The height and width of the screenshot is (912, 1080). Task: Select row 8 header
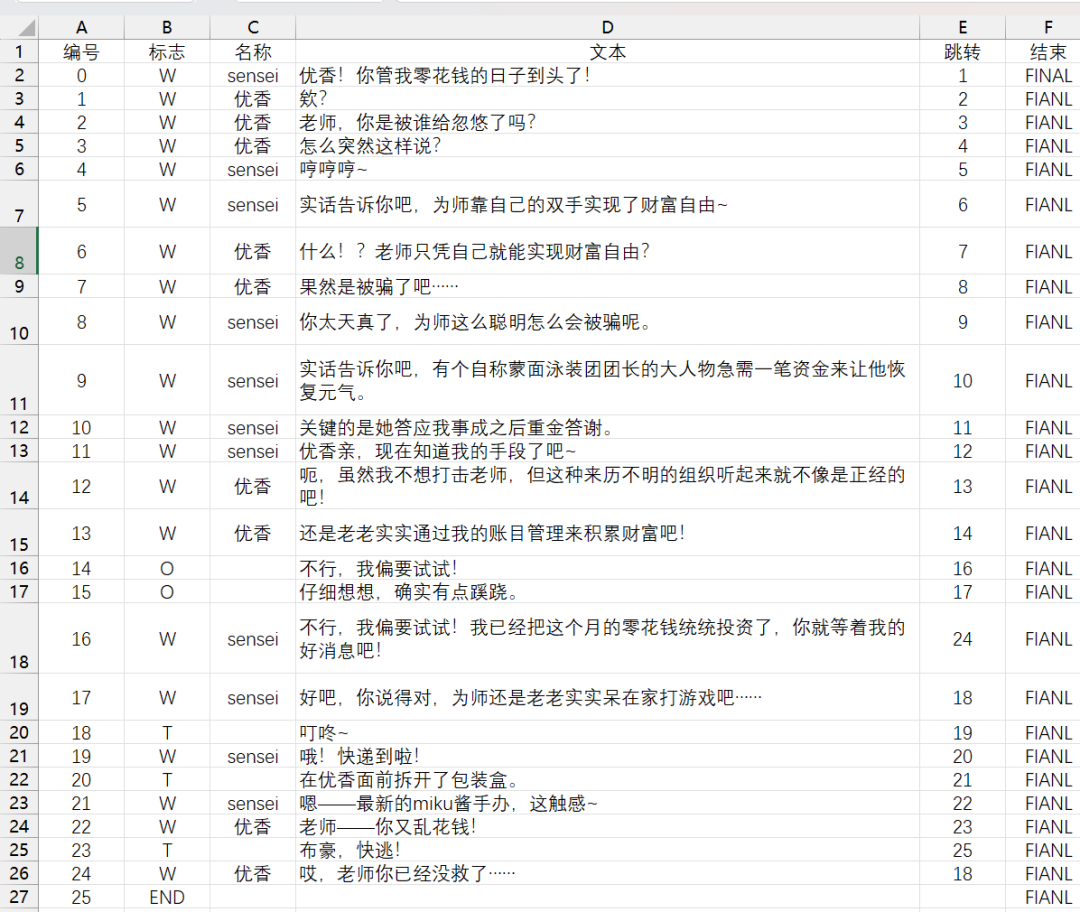pyautogui.click(x=19, y=251)
